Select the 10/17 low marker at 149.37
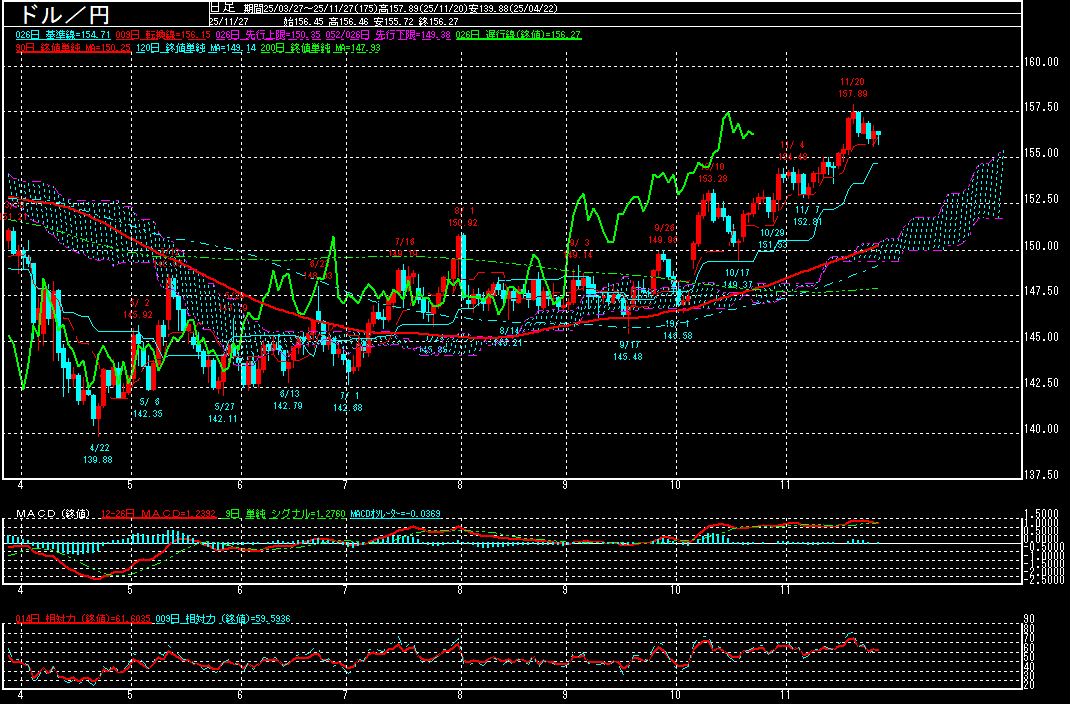Image resolution: width=1080 pixels, height=704 pixels. coord(738,279)
